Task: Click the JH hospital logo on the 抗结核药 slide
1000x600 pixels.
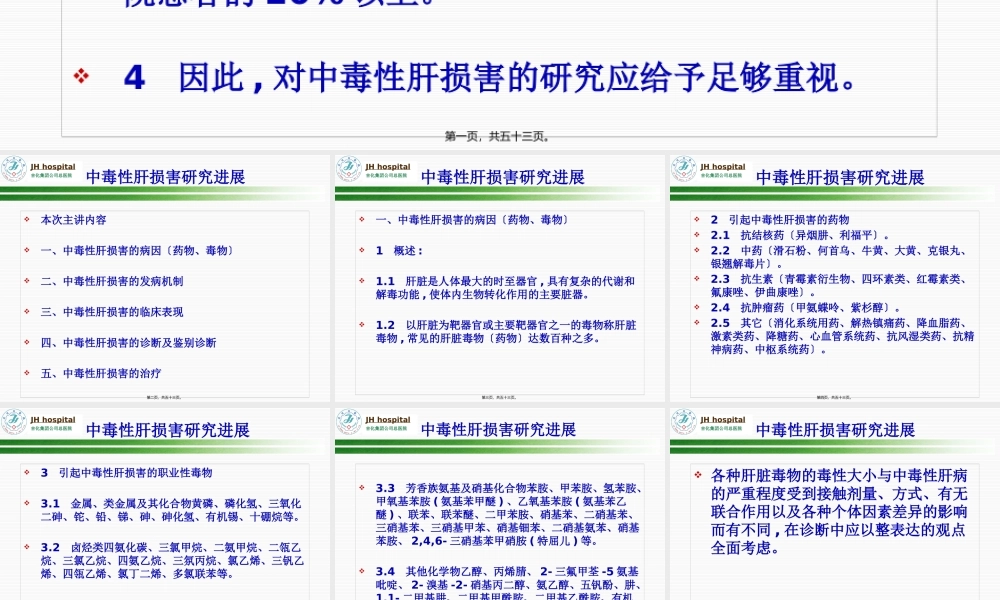Action: (x=684, y=170)
